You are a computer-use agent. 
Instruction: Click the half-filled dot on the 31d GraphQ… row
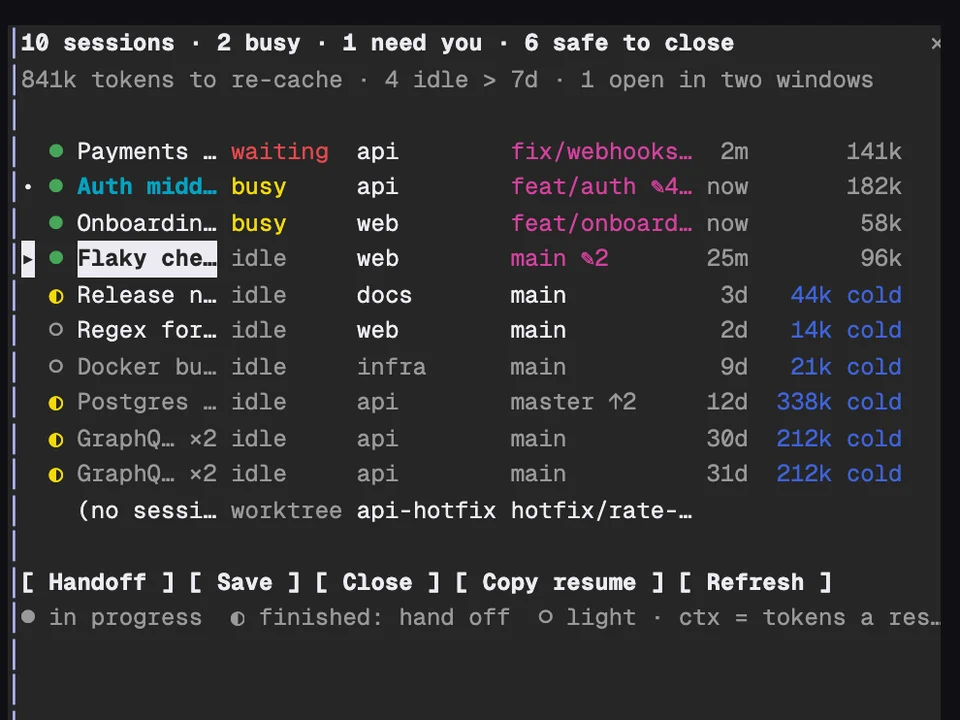[56, 474]
